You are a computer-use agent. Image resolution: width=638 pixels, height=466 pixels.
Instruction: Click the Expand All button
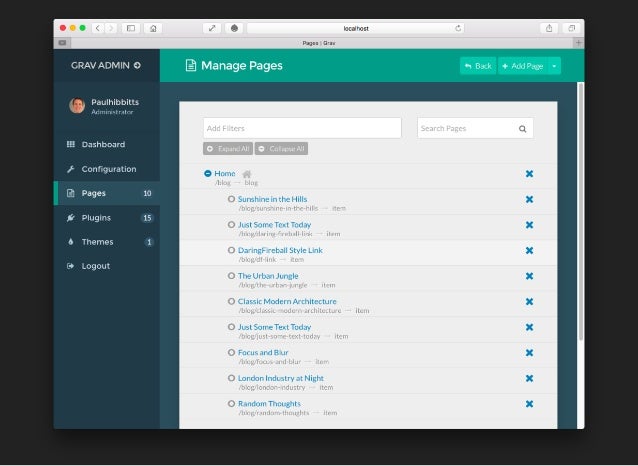[x=228, y=149]
